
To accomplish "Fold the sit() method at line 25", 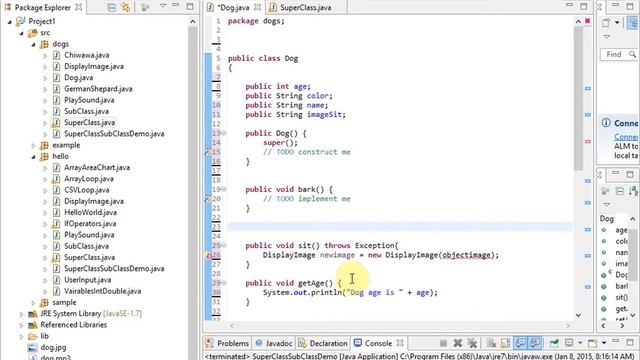I will [x=224, y=245].
